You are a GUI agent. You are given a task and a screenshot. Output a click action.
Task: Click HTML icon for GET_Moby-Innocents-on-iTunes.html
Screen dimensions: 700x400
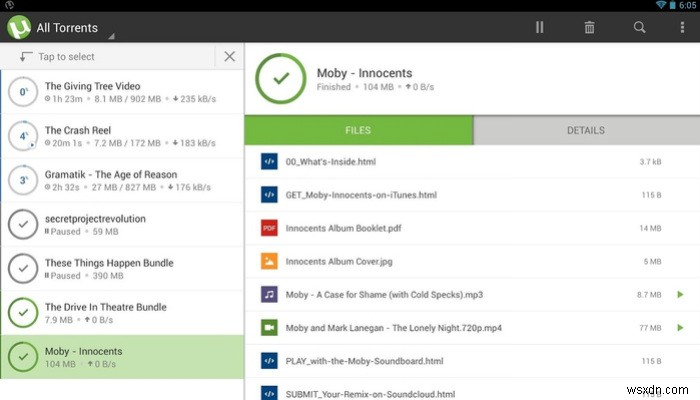(269, 195)
